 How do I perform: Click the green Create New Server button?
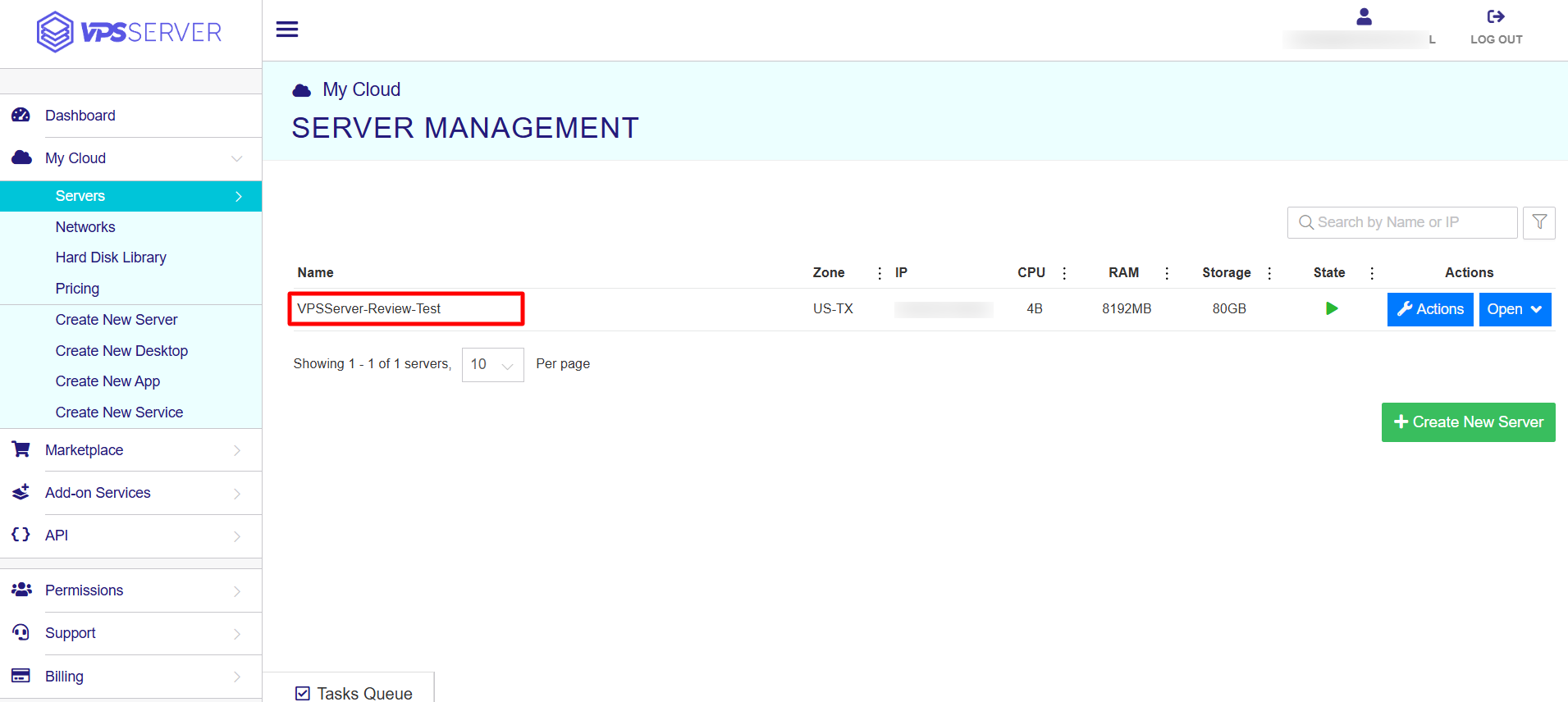(1468, 422)
